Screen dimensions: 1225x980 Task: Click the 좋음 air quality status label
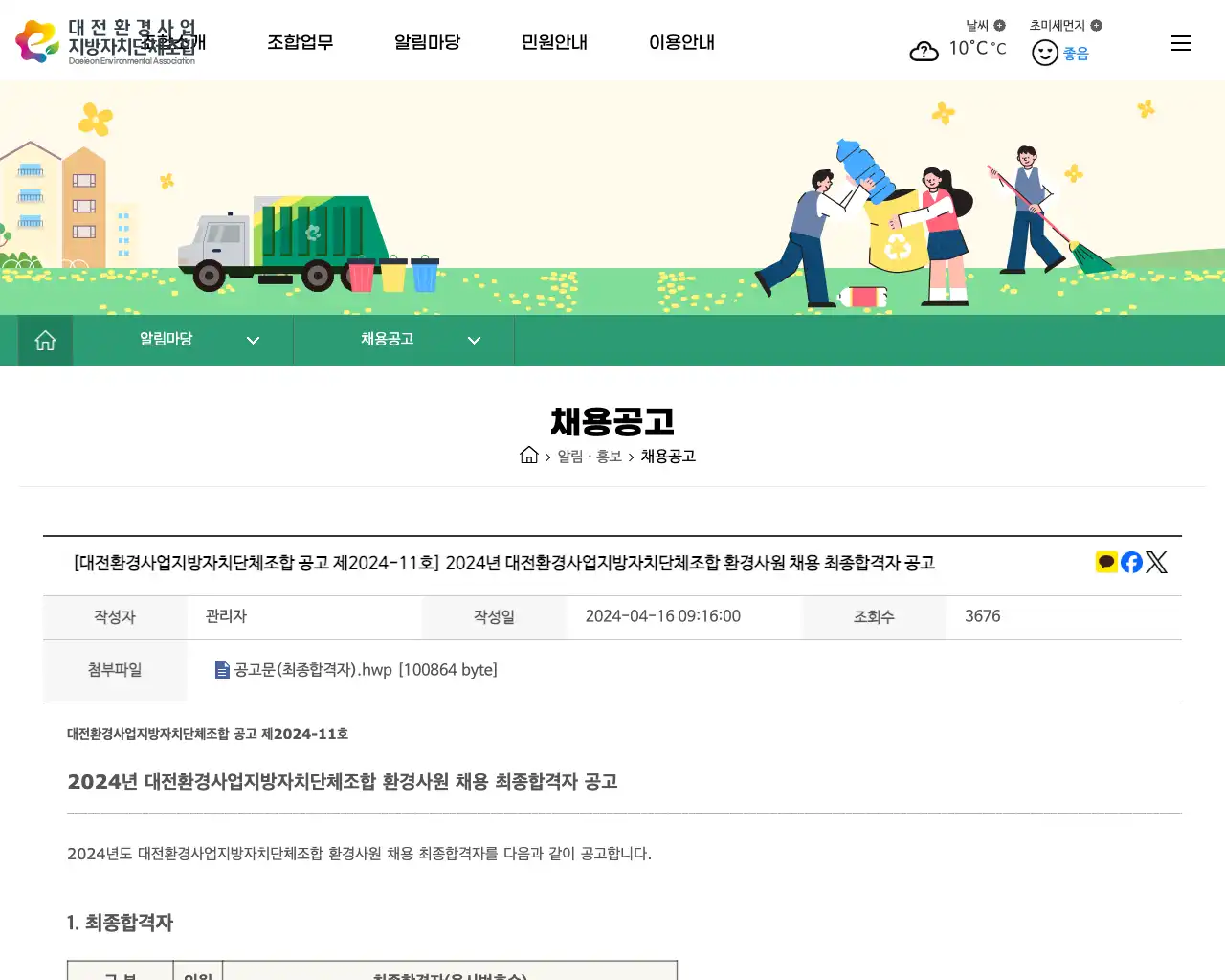coord(1075,54)
